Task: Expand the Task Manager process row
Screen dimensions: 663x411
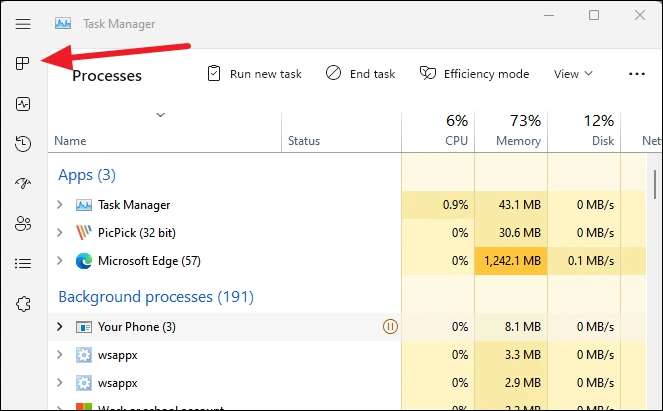Action: pos(60,205)
